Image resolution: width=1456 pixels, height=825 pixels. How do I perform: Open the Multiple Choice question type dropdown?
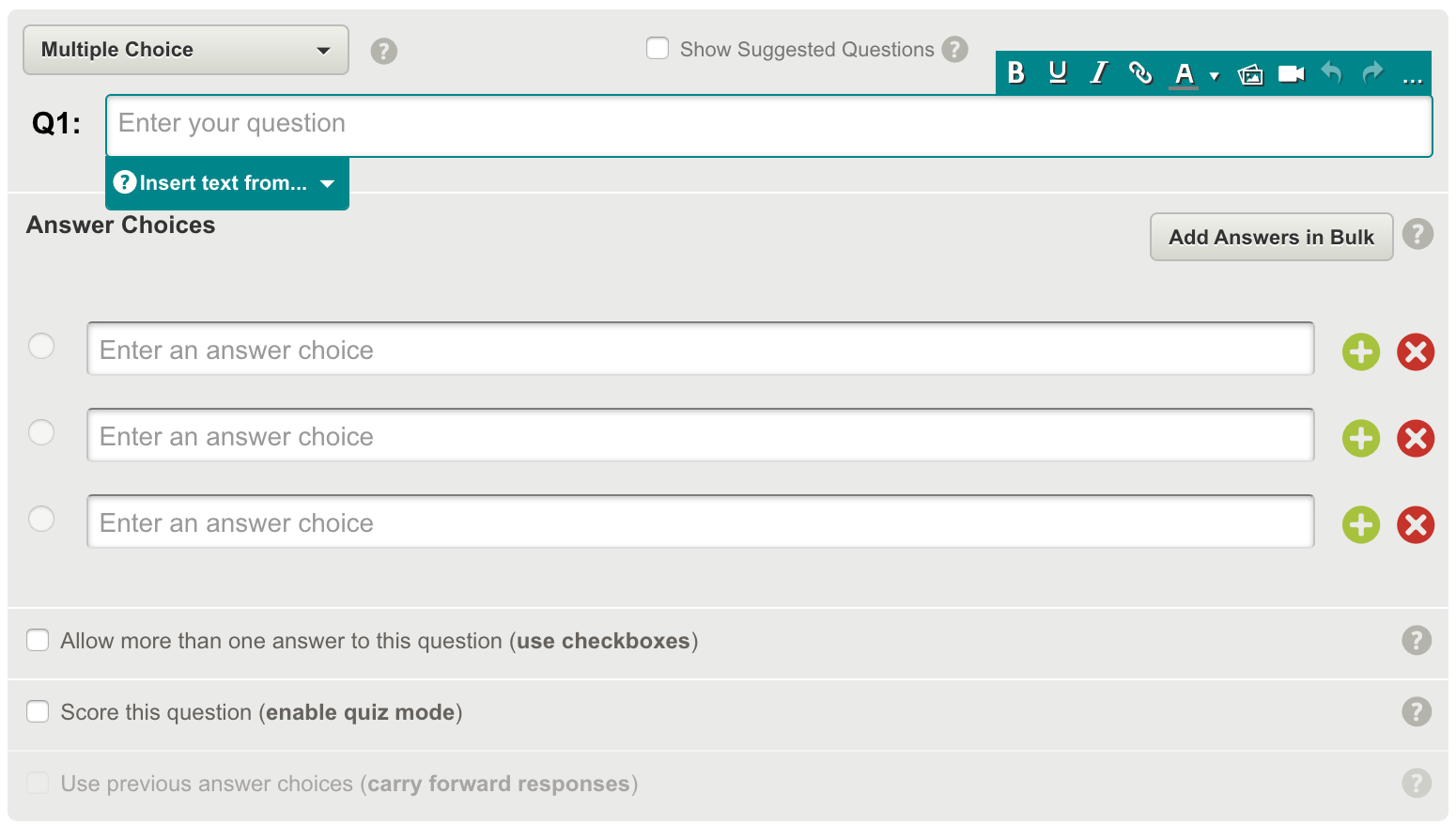[x=186, y=50]
